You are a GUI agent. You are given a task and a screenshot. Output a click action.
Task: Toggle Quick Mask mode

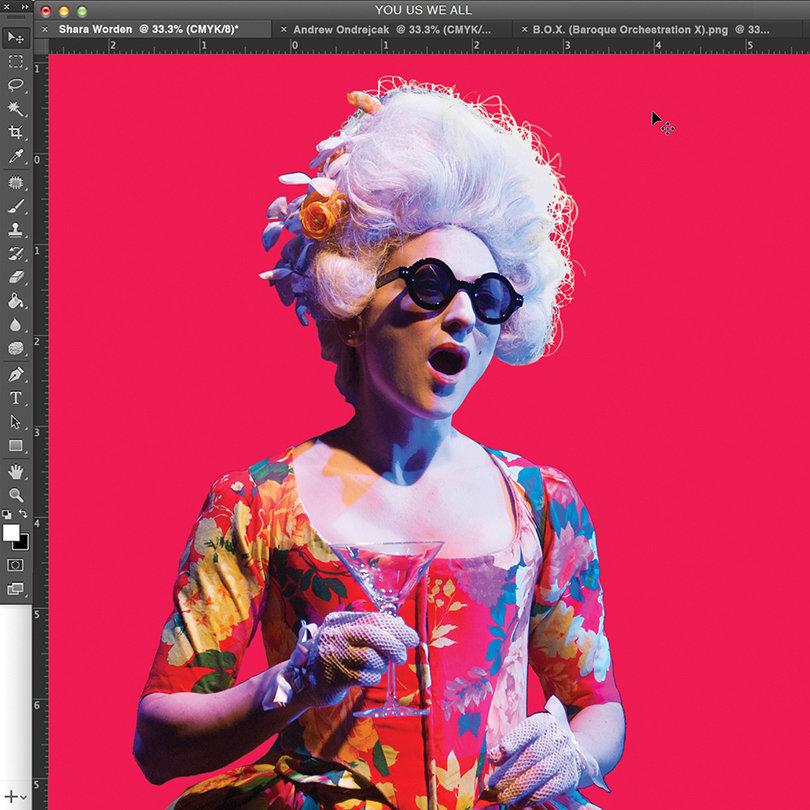[x=15, y=565]
